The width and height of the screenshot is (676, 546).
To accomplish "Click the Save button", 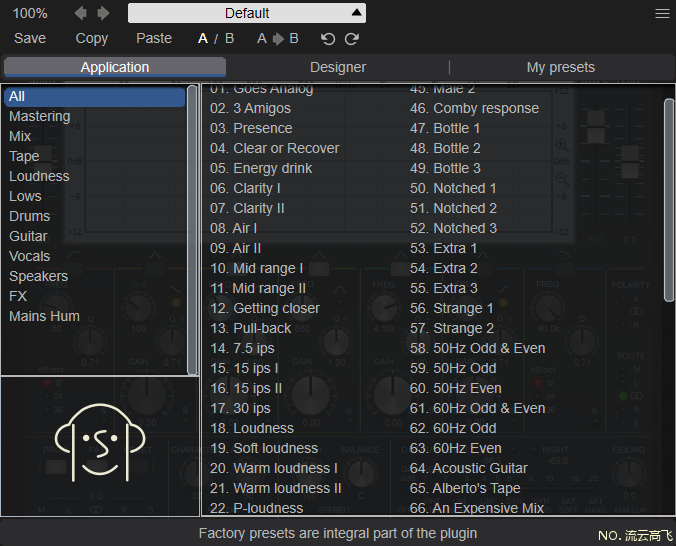I will 30,38.
